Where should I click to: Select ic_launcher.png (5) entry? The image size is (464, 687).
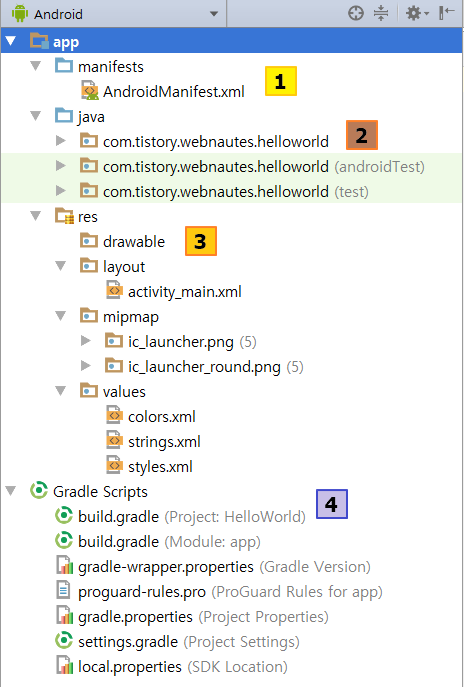pos(192,342)
